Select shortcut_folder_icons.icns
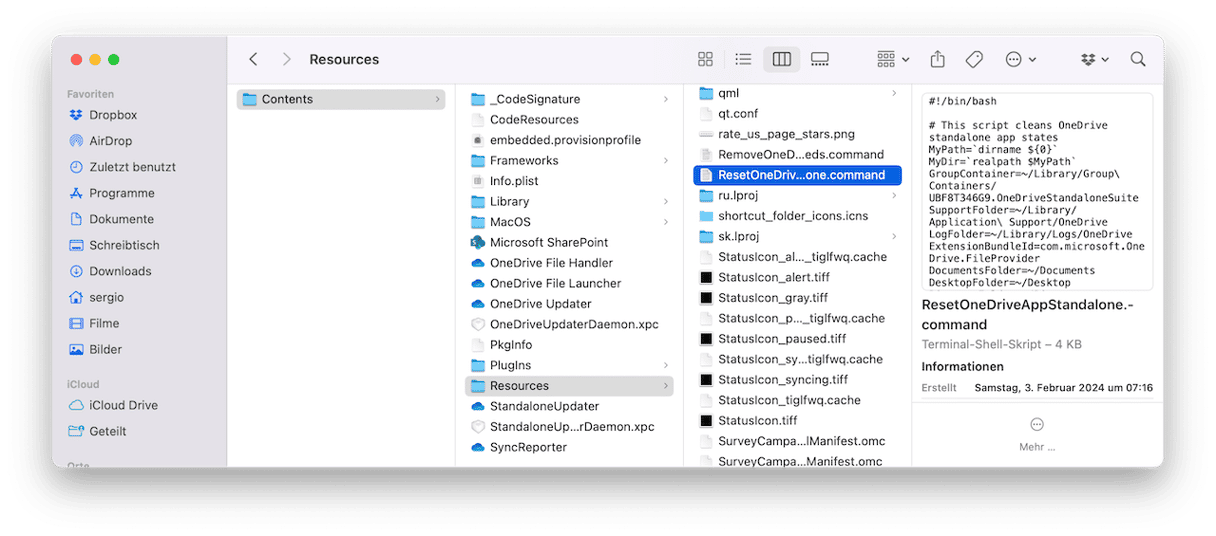Viewport: 1216px width, 536px height. point(793,216)
